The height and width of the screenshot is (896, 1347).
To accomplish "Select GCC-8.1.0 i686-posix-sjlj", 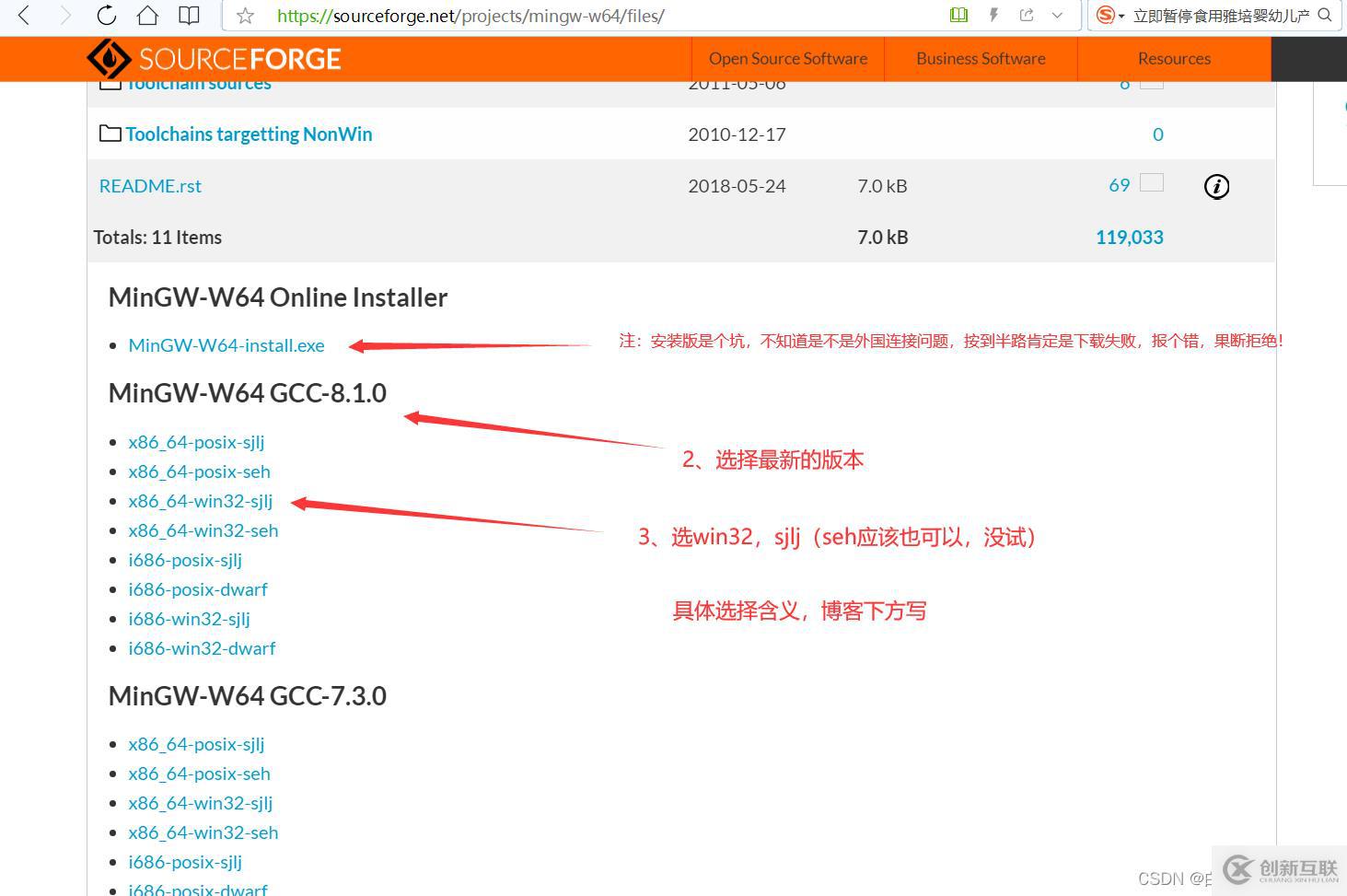I will point(185,560).
